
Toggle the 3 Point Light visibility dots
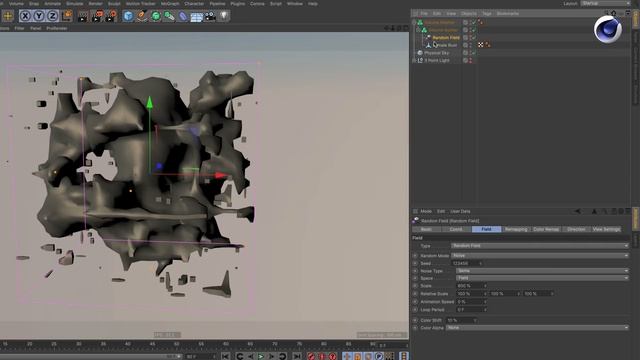click(470, 60)
